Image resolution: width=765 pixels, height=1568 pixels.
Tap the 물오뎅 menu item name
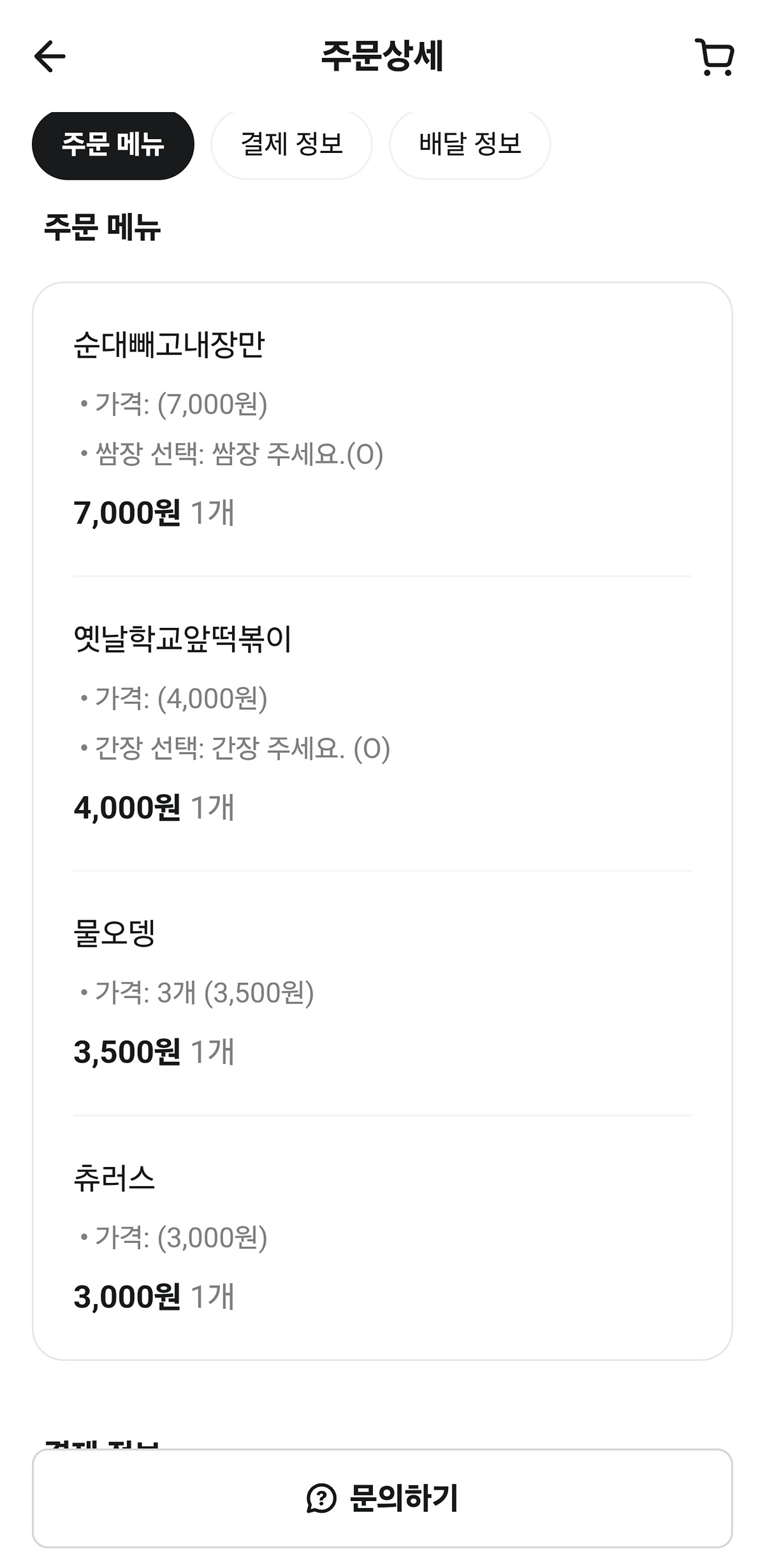pyautogui.click(x=115, y=934)
